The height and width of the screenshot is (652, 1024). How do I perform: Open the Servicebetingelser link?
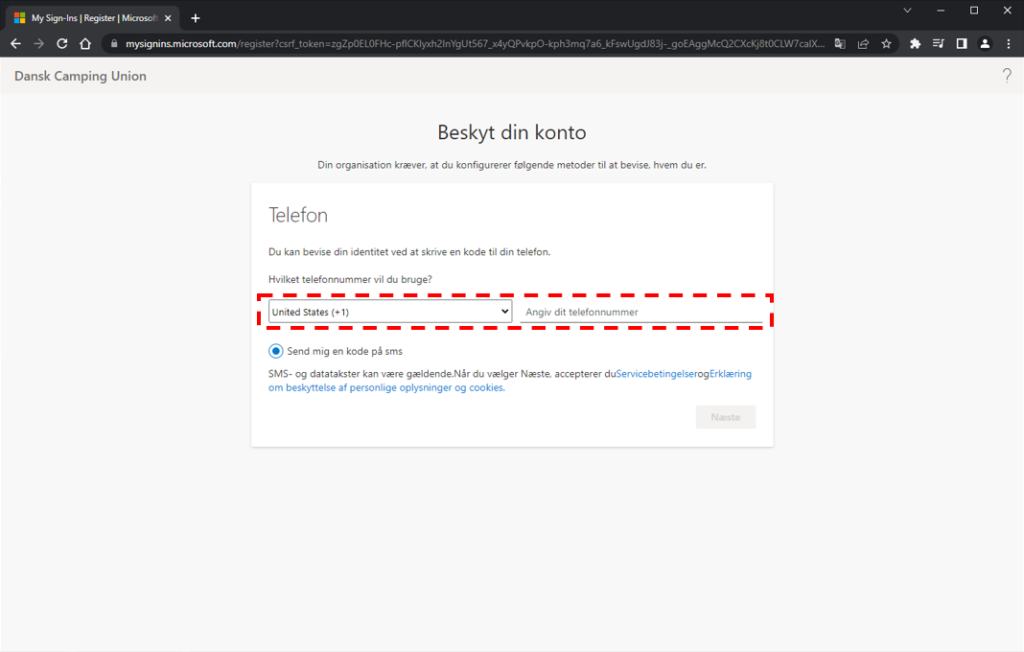pos(657,373)
